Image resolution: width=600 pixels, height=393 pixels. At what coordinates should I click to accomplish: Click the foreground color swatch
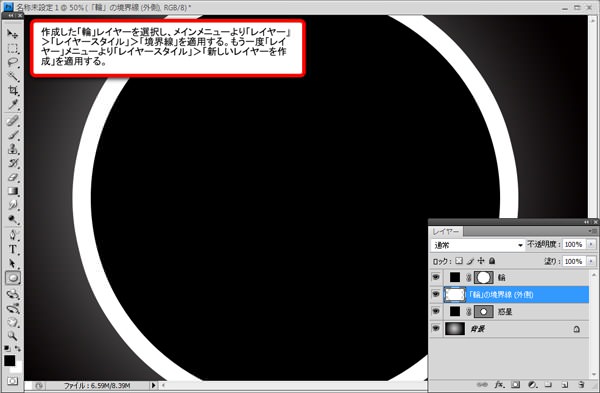point(10,360)
